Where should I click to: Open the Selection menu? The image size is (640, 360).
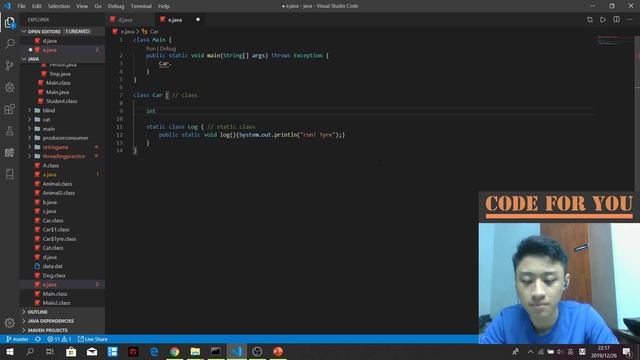click(x=59, y=6)
